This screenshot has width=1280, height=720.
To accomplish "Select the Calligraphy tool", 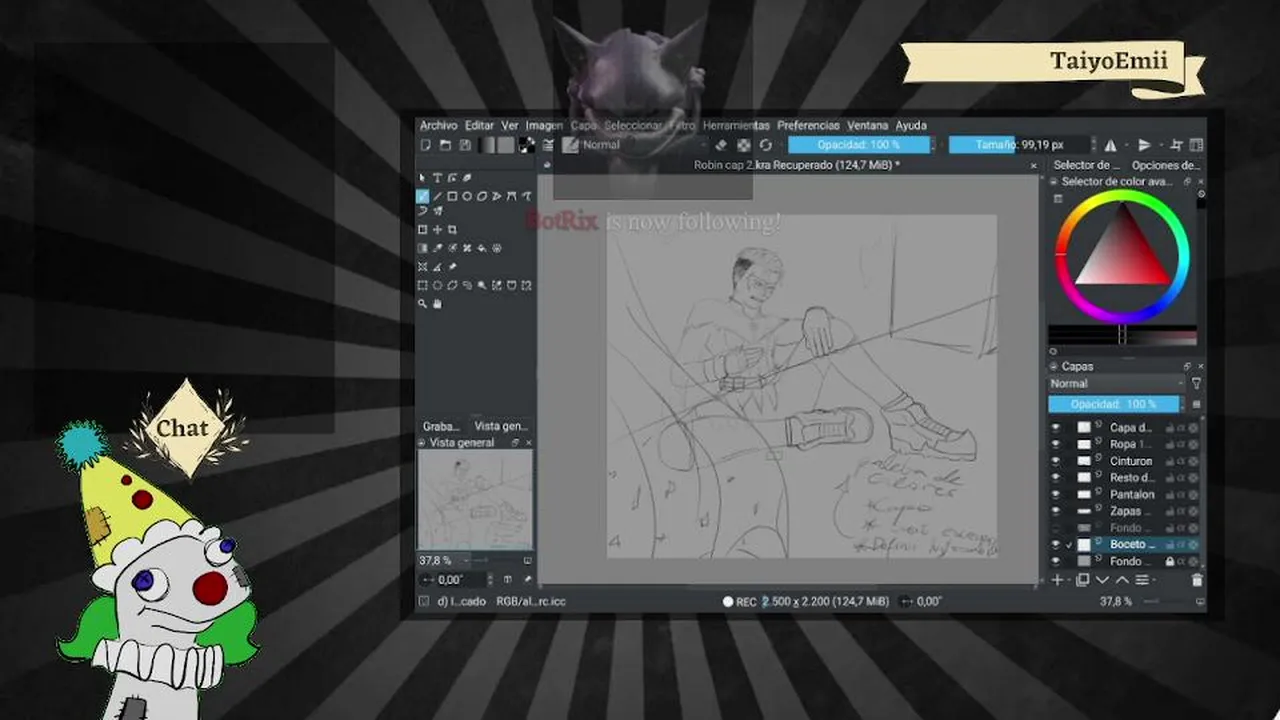I will click(467, 178).
